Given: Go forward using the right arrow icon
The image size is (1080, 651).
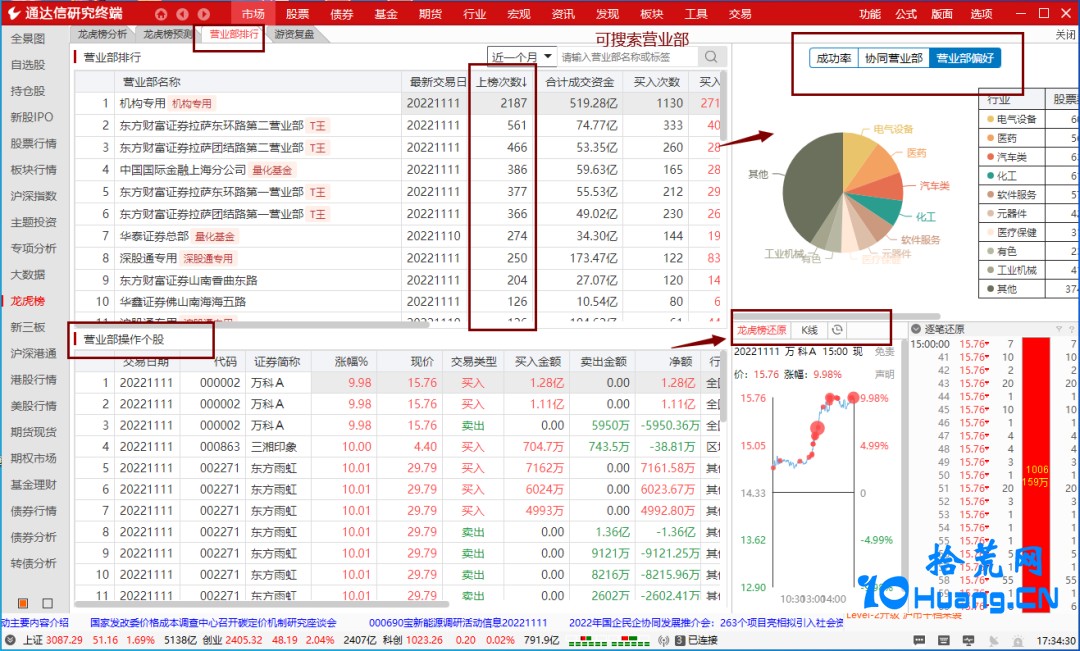Looking at the screenshot, I should (204, 14).
